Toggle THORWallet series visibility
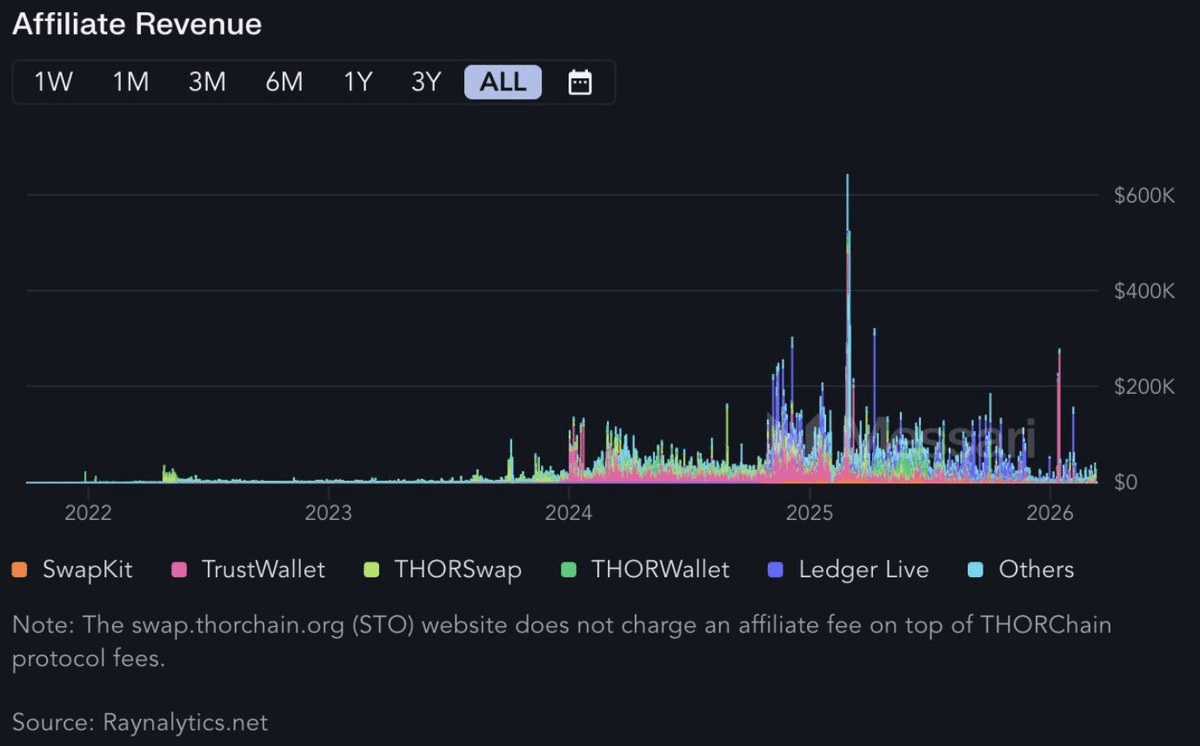1200x746 pixels. tap(660, 570)
